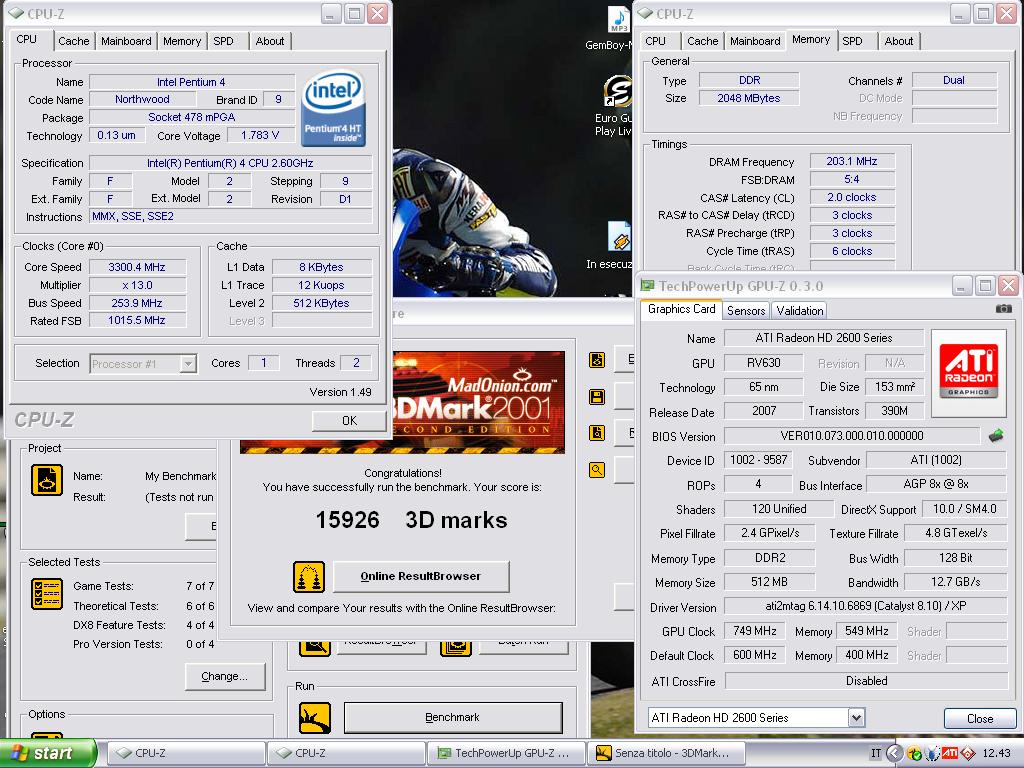Click the tree icon beside Online ResultBrowser
The width and height of the screenshot is (1024, 768).
tap(309, 577)
